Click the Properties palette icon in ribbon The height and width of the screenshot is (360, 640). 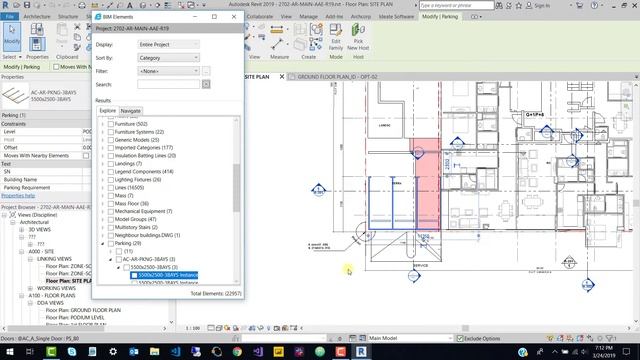click(37, 44)
